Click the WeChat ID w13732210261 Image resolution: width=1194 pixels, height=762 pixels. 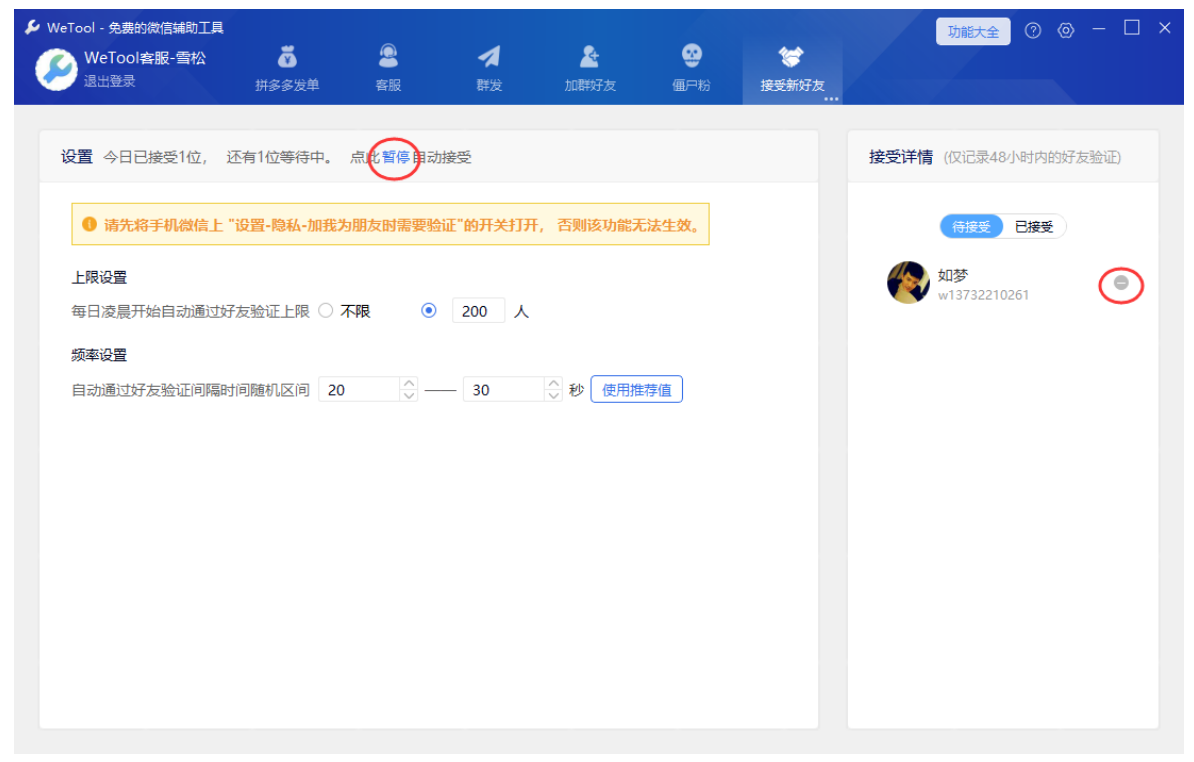pyautogui.click(x=983, y=295)
